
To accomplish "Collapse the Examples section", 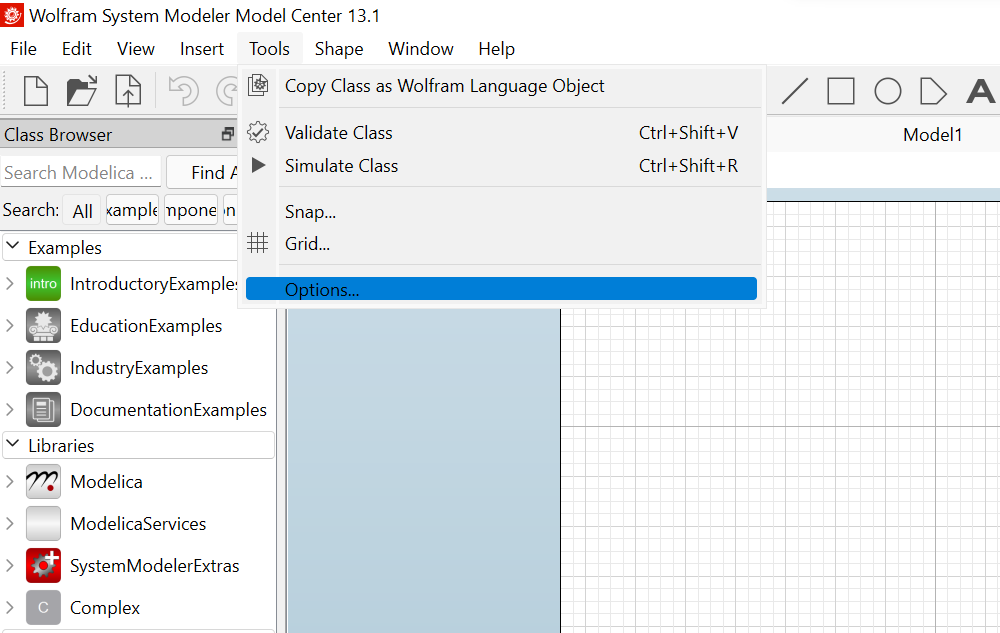I will tap(12, 247).
